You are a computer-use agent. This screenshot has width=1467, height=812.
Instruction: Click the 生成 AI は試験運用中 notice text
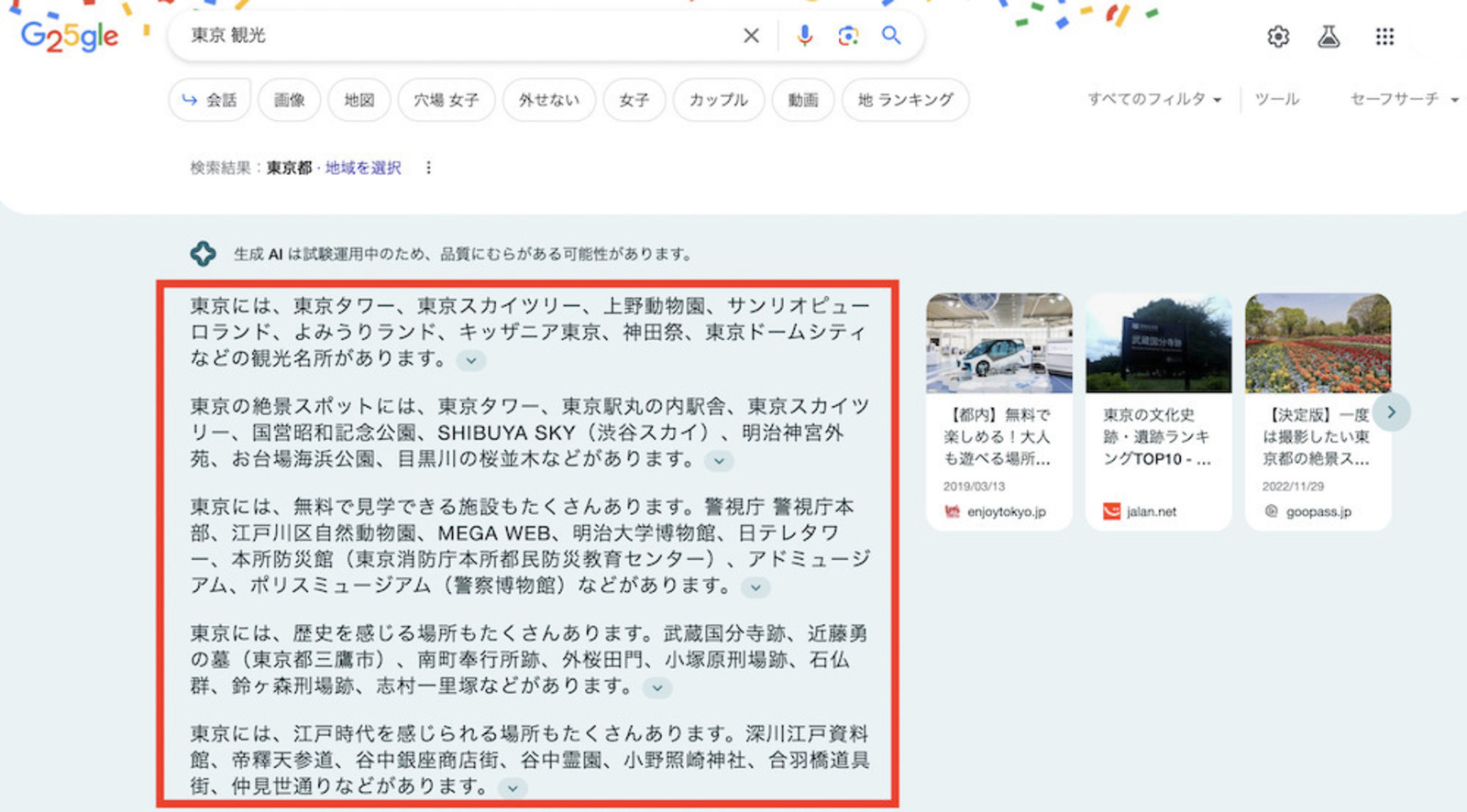(x=463, y=254)
